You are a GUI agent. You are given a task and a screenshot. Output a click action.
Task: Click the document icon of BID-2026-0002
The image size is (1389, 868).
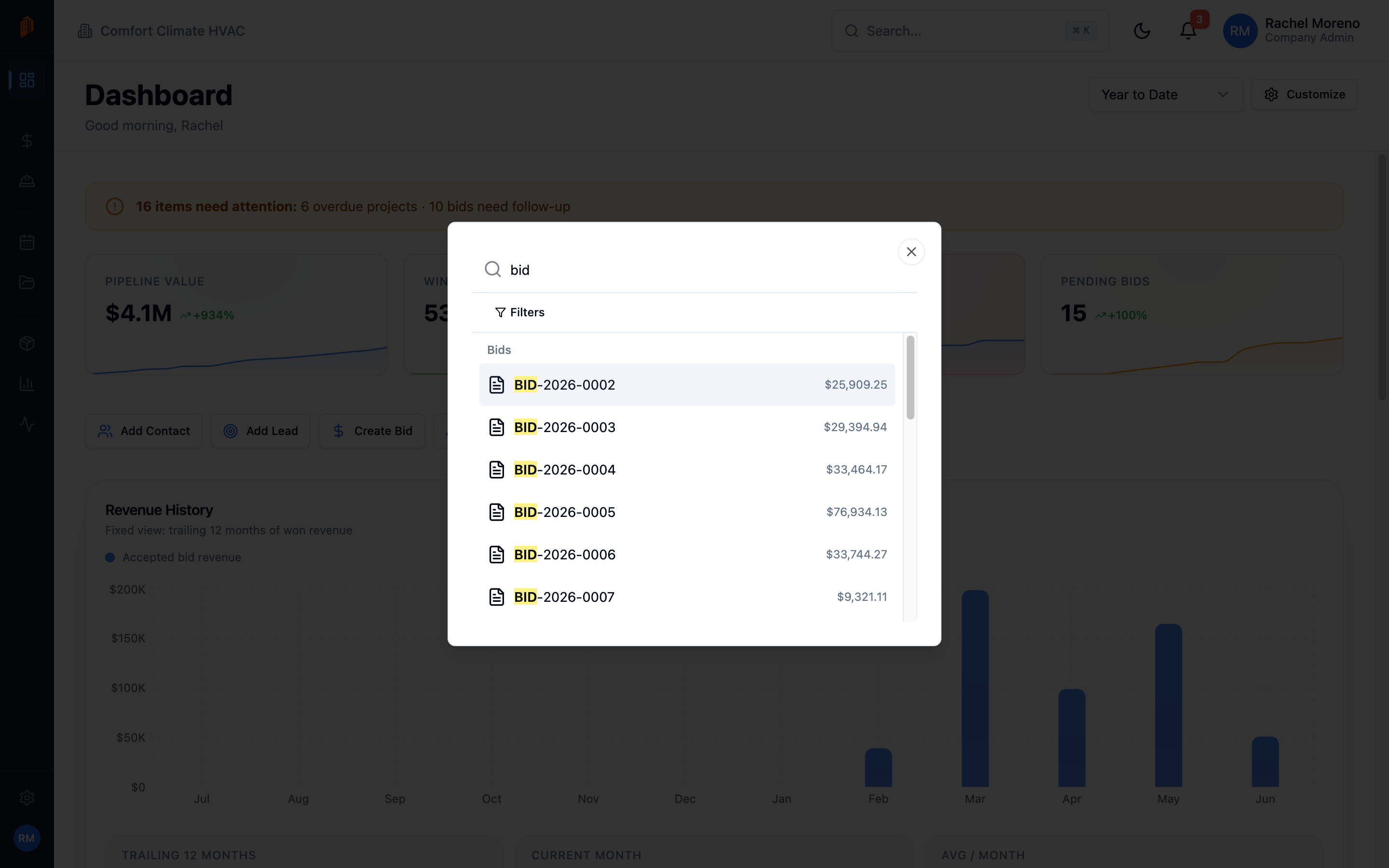(x=496, y=385)
